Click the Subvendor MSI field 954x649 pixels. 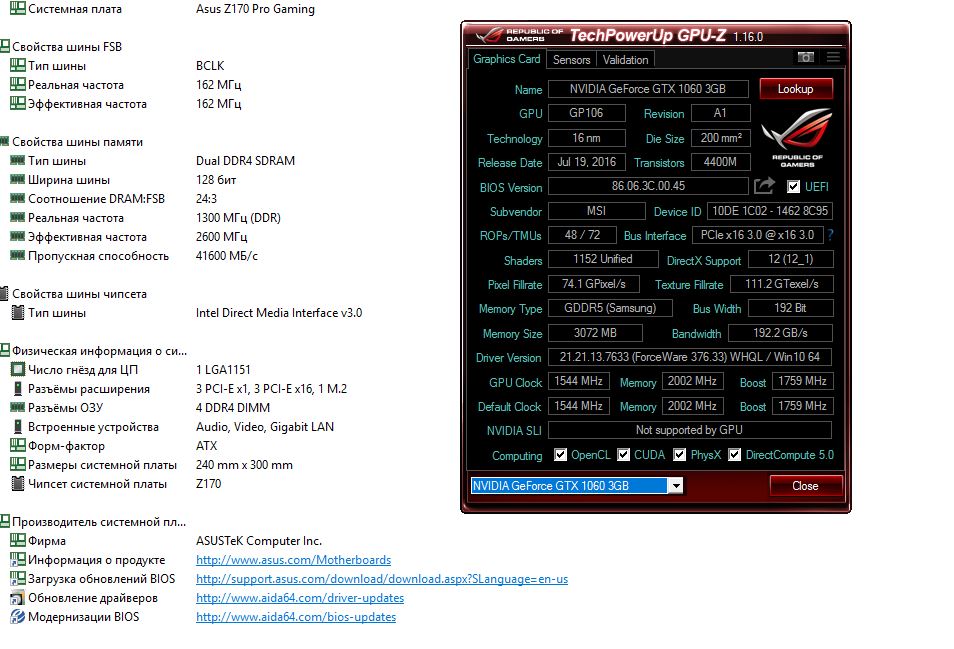(596, 211)
